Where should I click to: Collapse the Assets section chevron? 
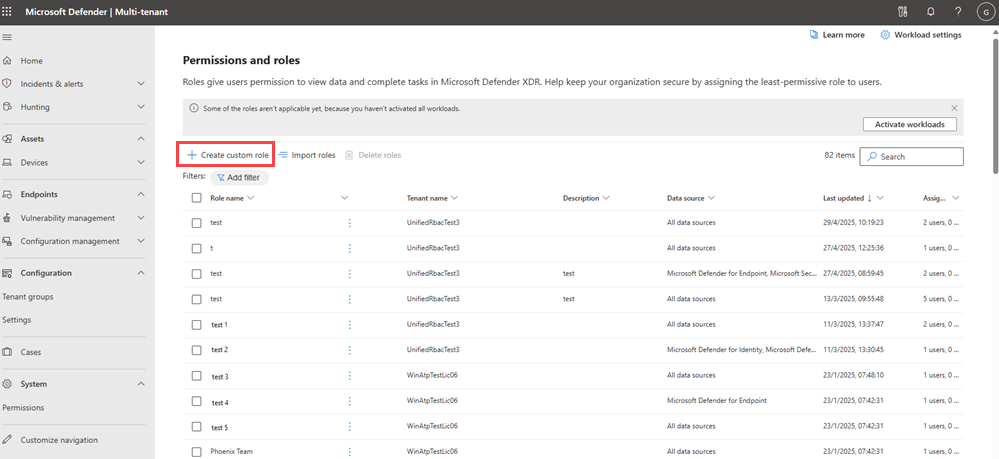click(141, 139)
